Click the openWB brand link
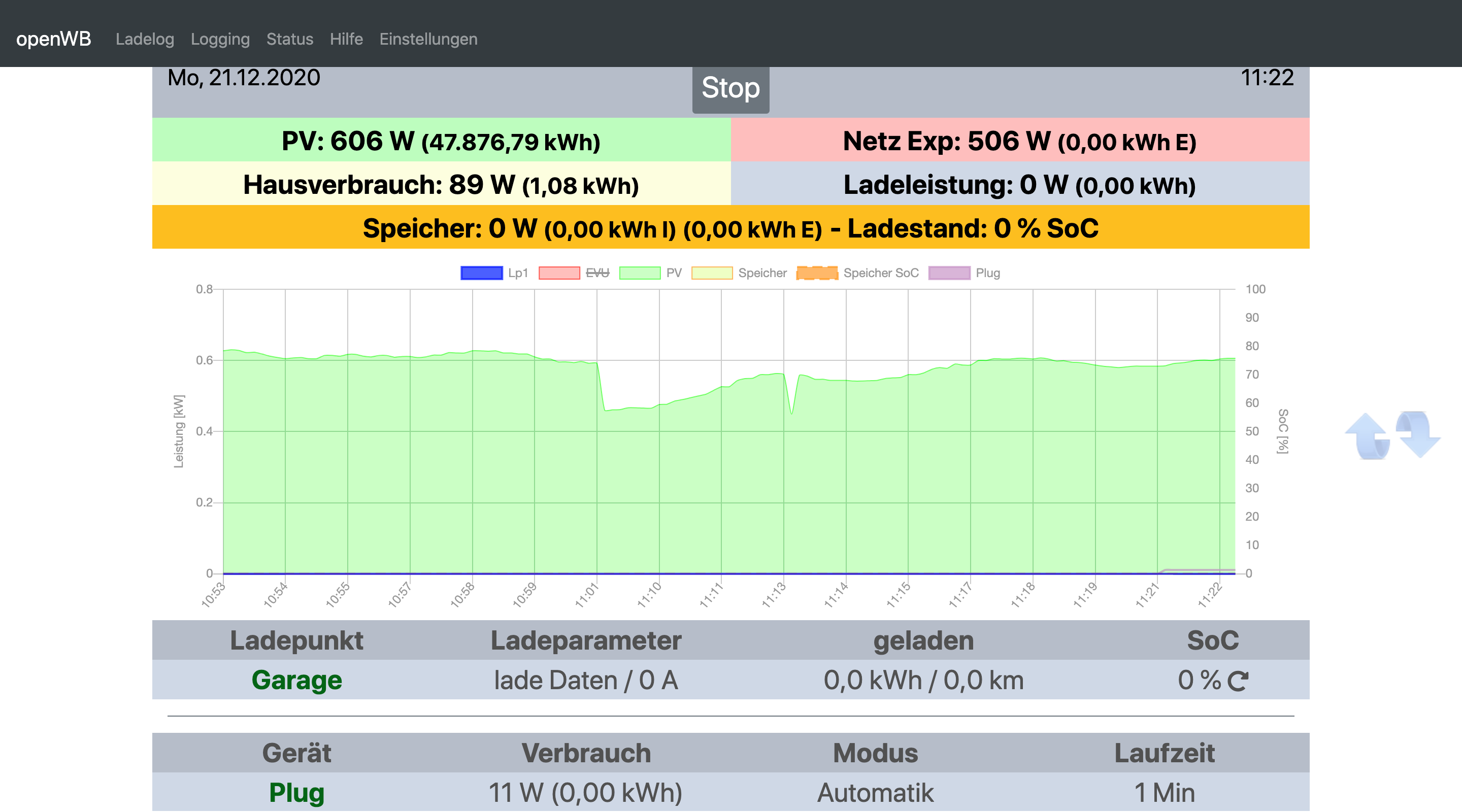This screenshot has height=812, width=1462. 53,39
